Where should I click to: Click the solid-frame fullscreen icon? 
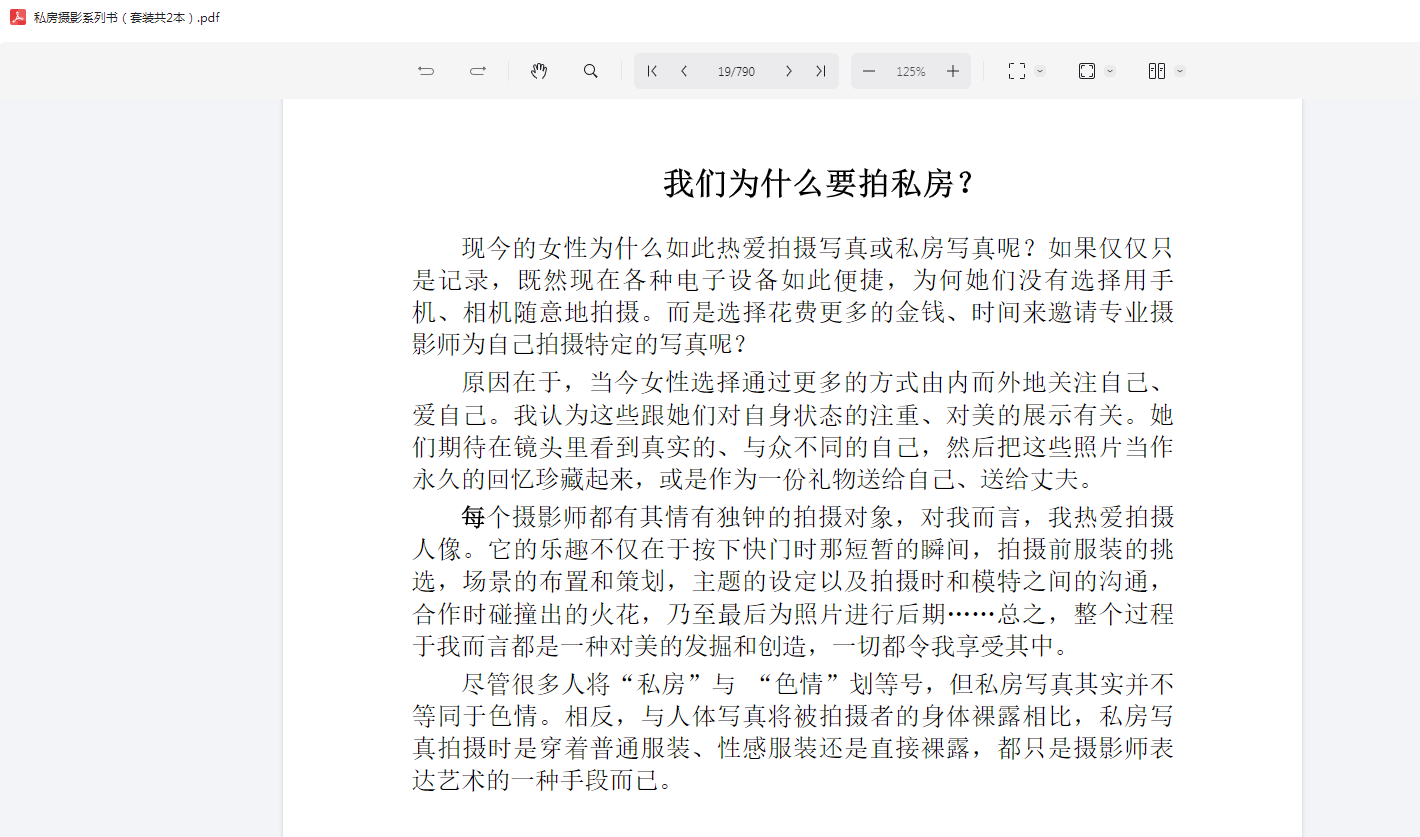pyautogui.click(x=1087, y=71)
